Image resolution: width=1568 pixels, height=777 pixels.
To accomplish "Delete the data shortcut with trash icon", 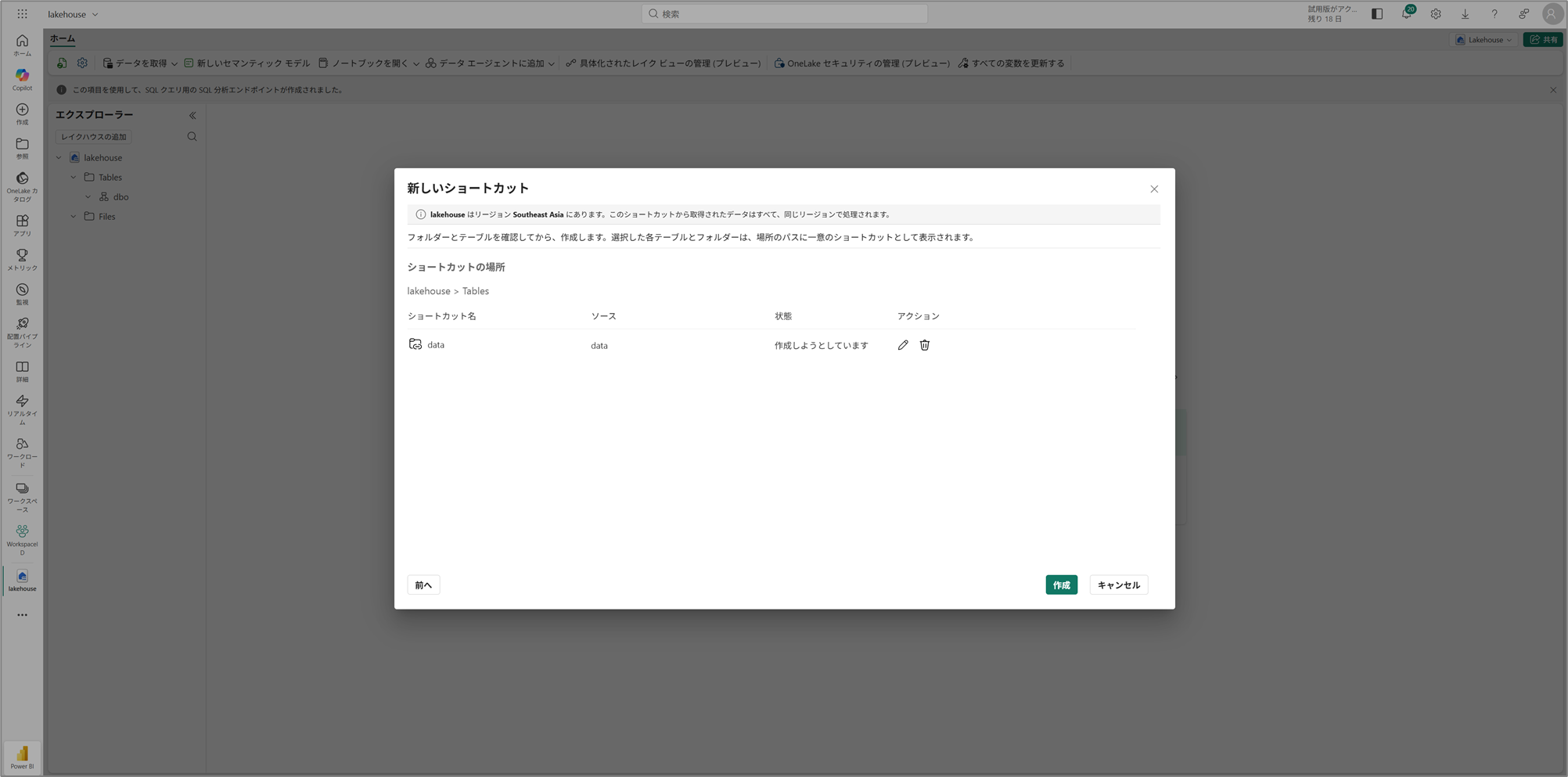I will point(924,345).
